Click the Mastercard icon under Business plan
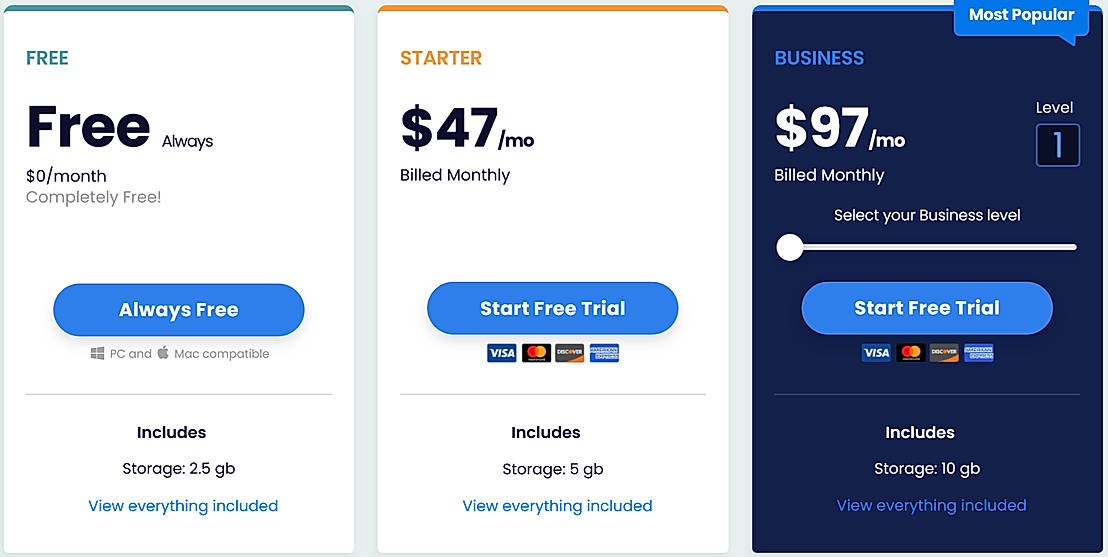 click(910, 353)
